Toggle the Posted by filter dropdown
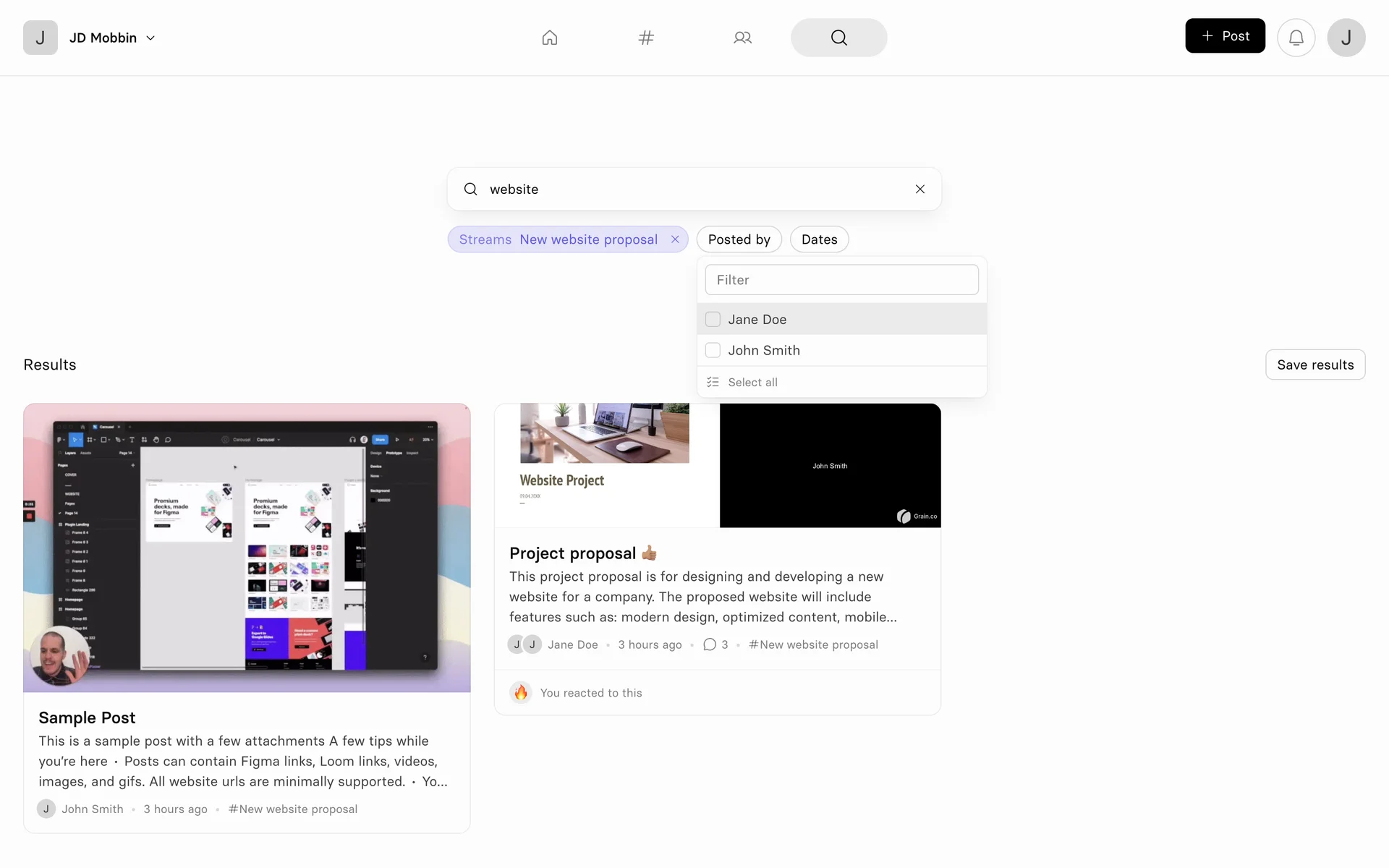The image size is (1389, 868). (739, 239)
